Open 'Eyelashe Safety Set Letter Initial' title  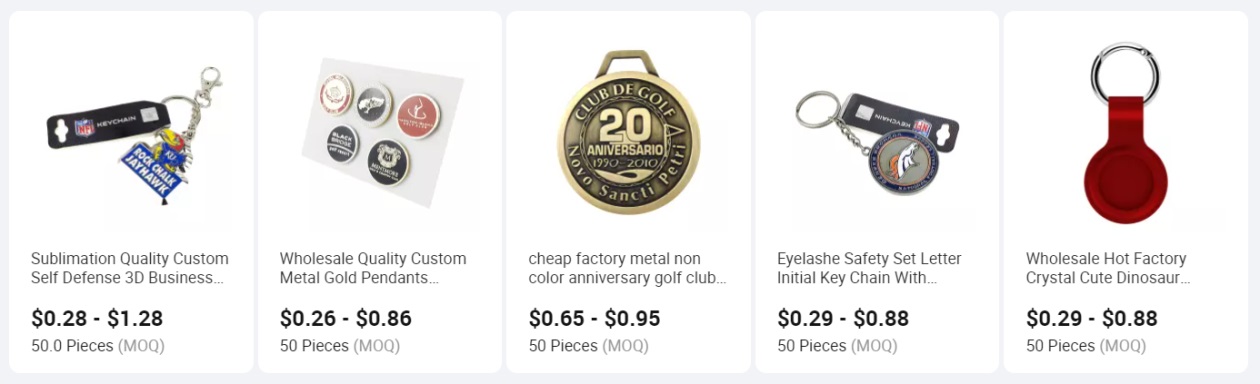pyautogui.click(x=869, y=268)
